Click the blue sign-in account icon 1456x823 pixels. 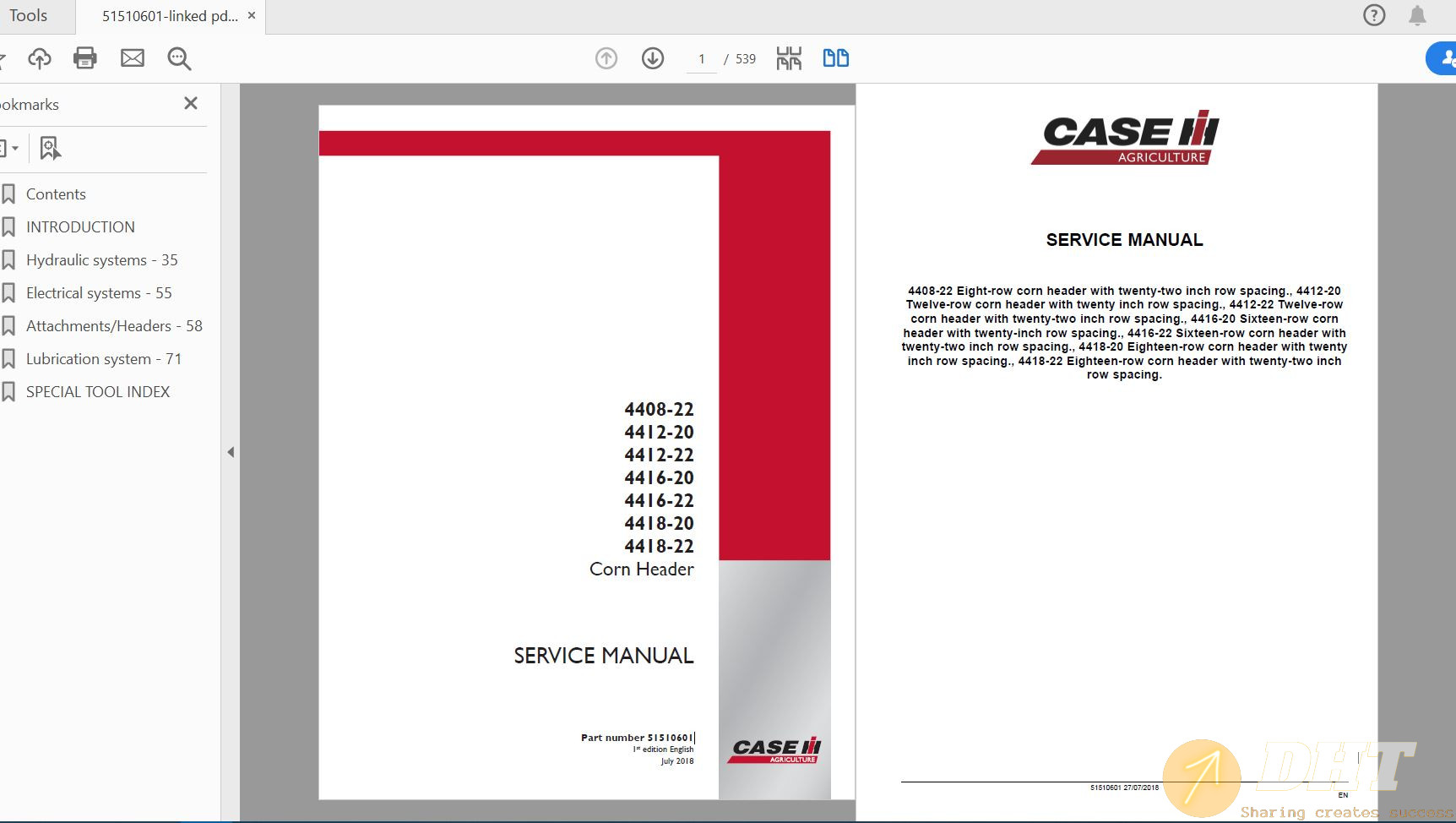point(1438,58)
